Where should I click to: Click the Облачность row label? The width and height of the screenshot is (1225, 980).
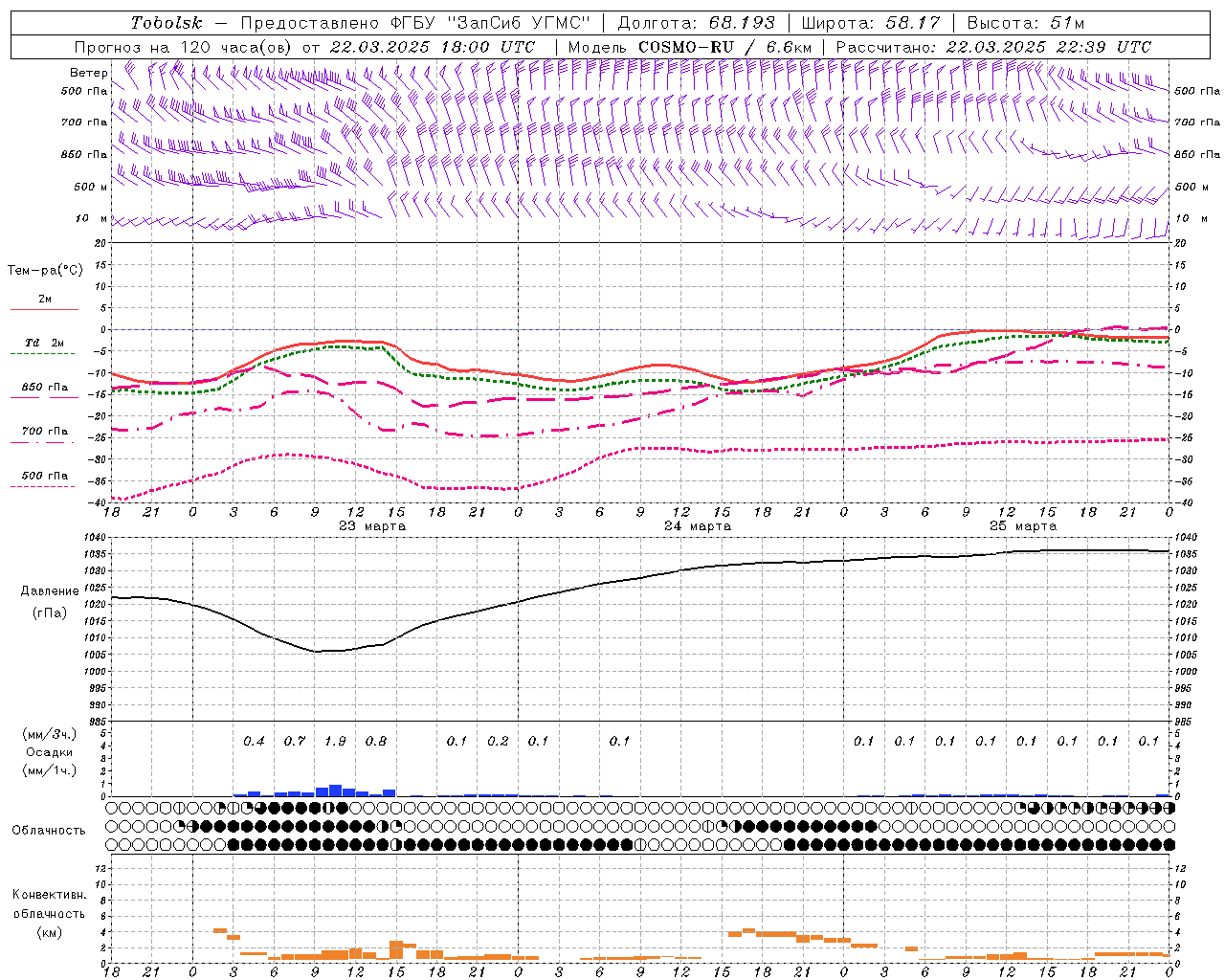(x=49, y=831)
